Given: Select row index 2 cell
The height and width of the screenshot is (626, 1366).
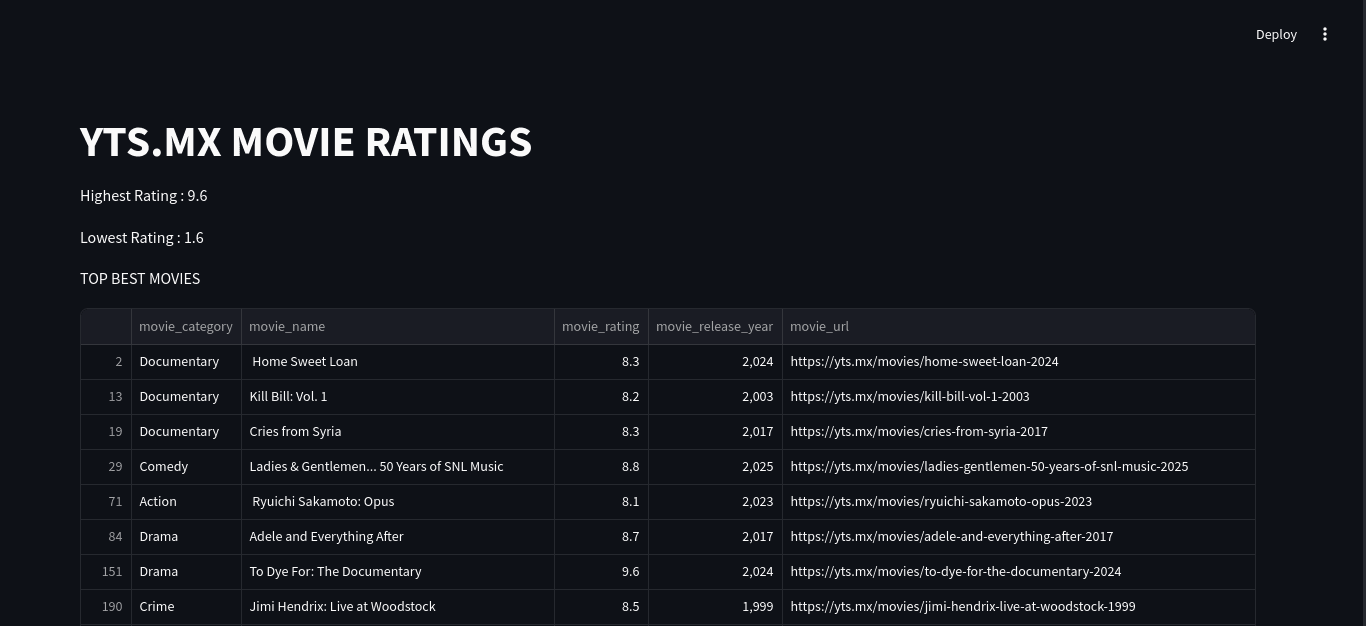Looking at the screenshot, I should pos(106,362).
